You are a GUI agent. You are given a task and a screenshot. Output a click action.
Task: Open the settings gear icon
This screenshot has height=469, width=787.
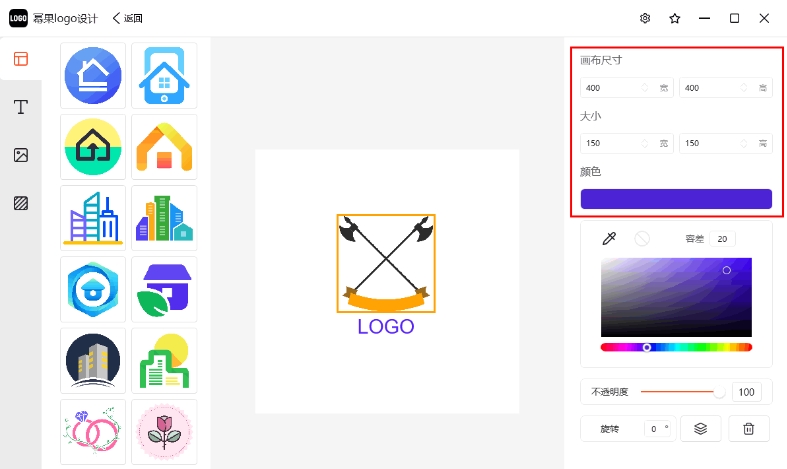(645, 19)
